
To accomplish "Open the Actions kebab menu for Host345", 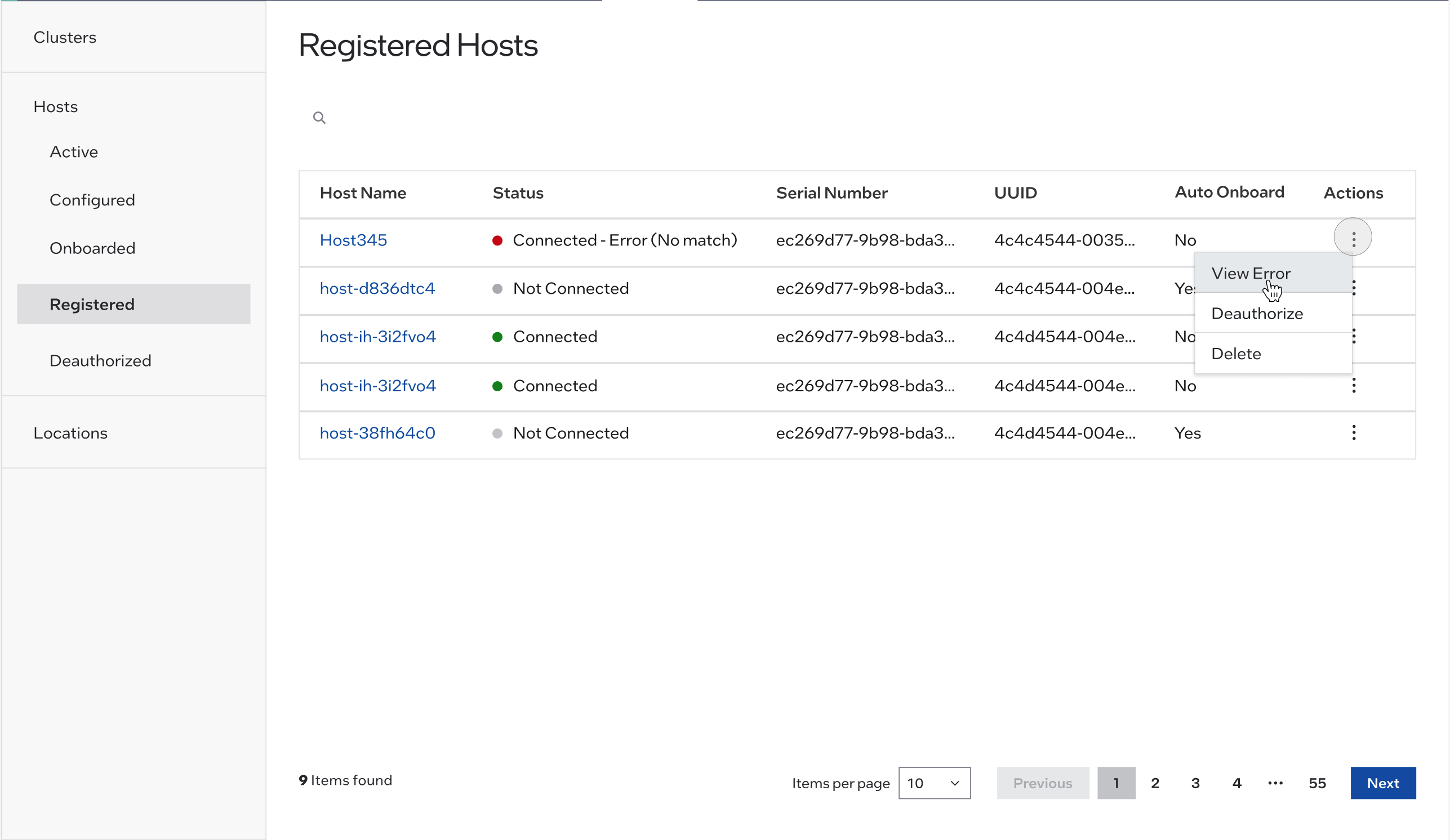I will pyautogui.click(x=1353, y=237).
